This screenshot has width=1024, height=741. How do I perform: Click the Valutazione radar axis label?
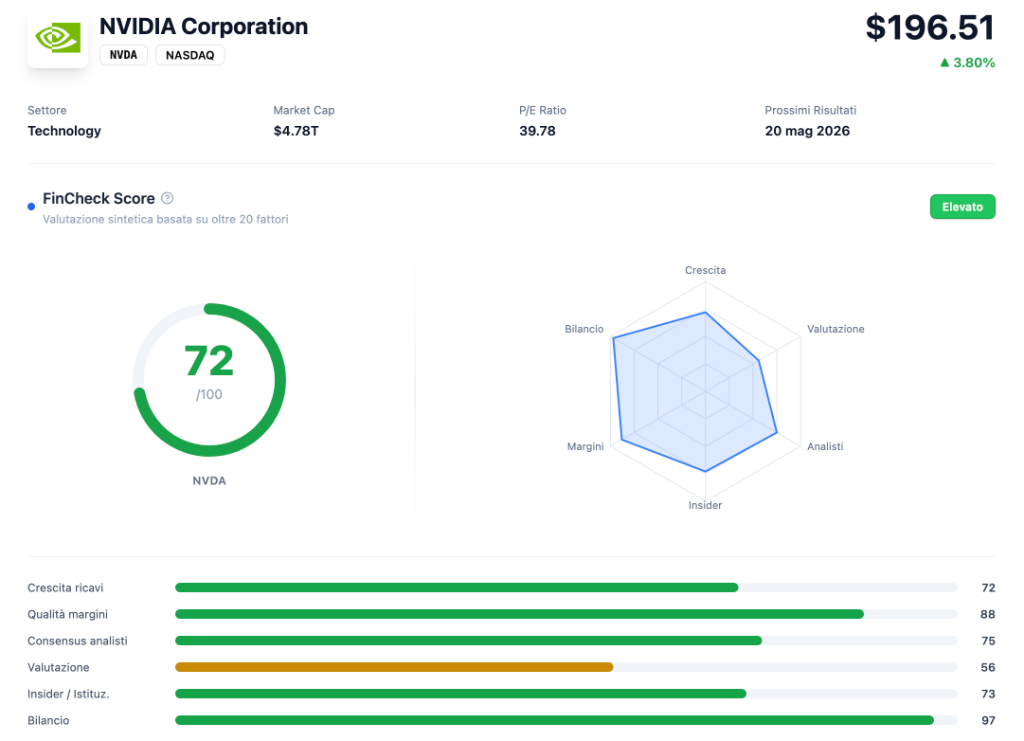tap(835, 329)
